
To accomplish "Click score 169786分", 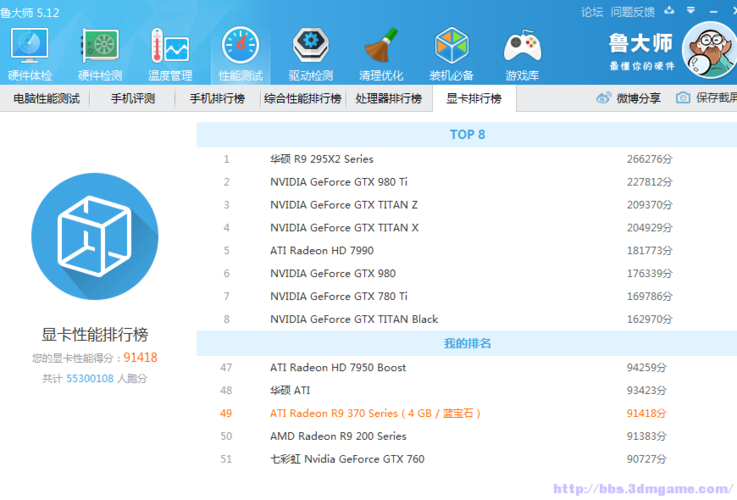I will 650,297.
